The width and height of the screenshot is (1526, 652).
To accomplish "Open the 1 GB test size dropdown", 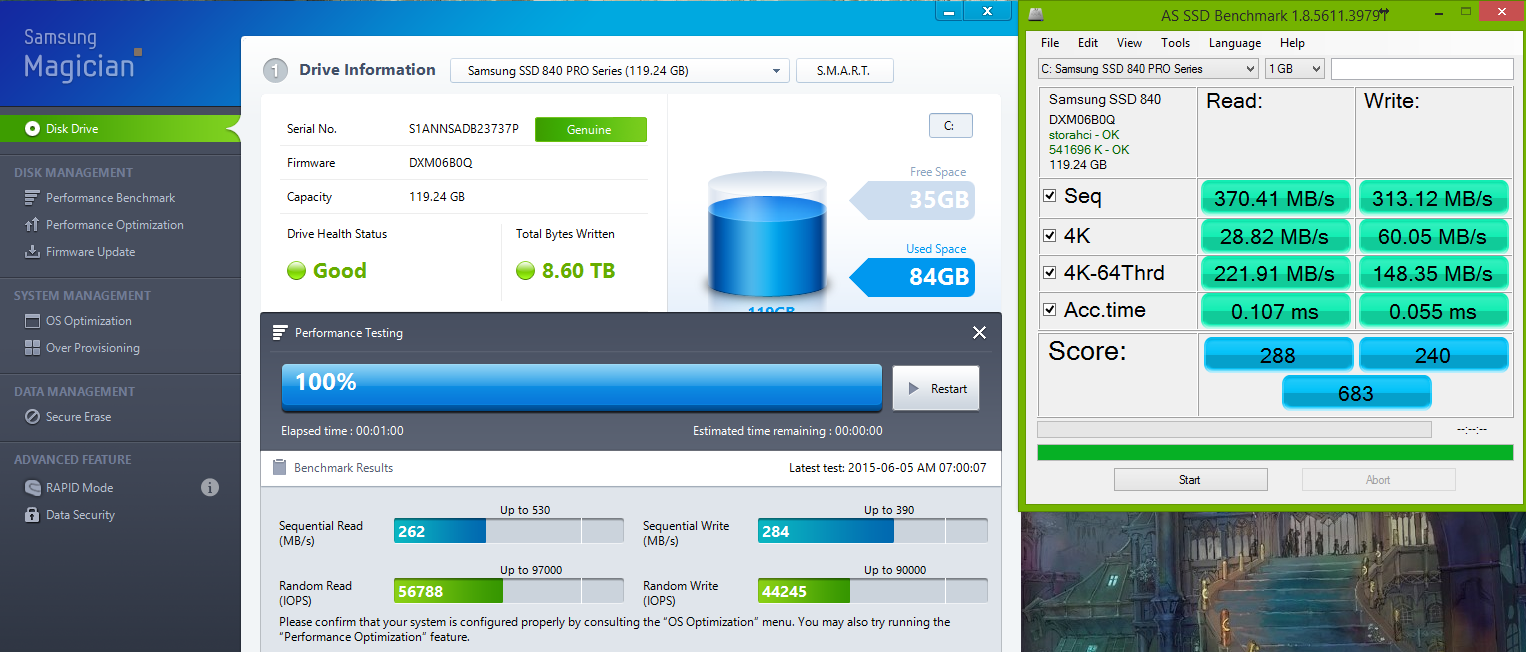I will (x=1294, y=69).
